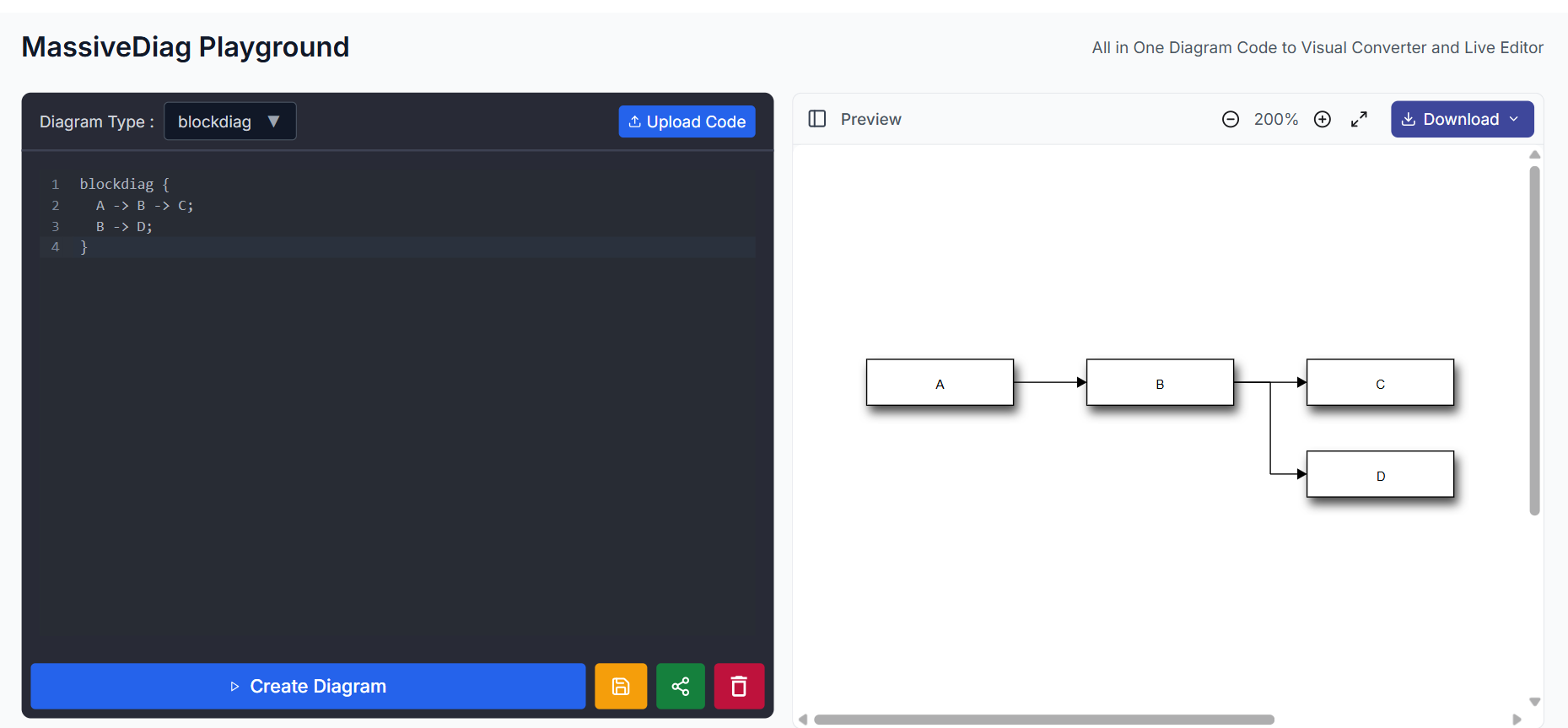Expand preview to fullscreen

[1359, 120]
